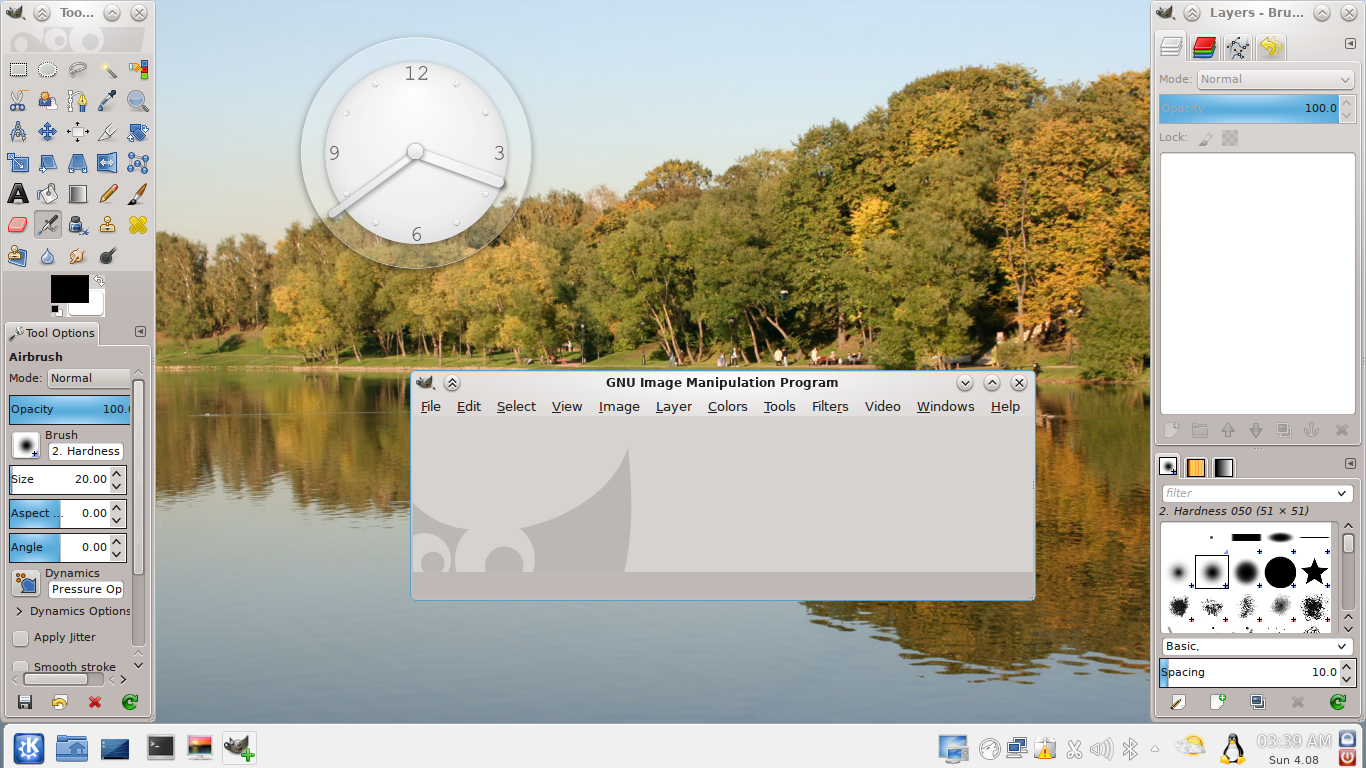Select the Rectangle Select tool

coord(18,70)
